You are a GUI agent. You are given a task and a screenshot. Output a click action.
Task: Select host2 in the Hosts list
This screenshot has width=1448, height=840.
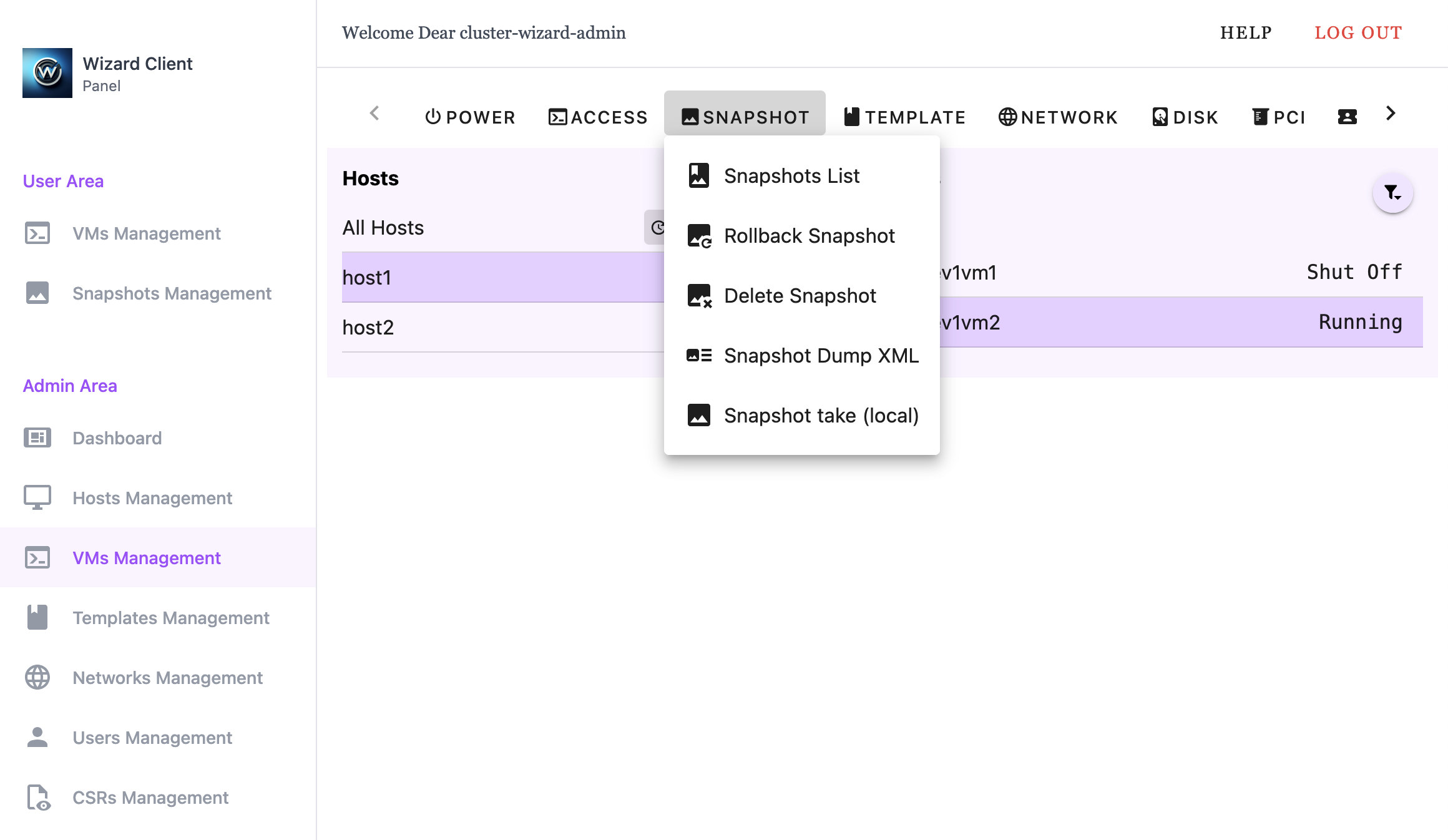[368, 328]
